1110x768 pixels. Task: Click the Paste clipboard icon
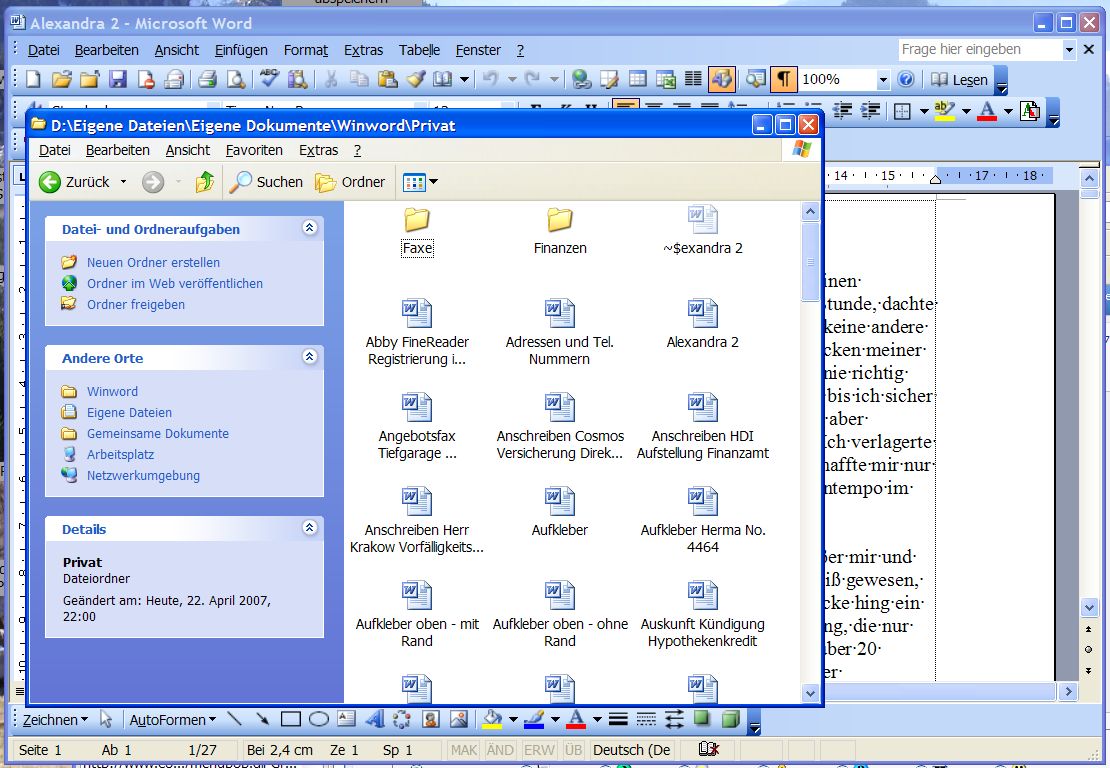(387, 79)
